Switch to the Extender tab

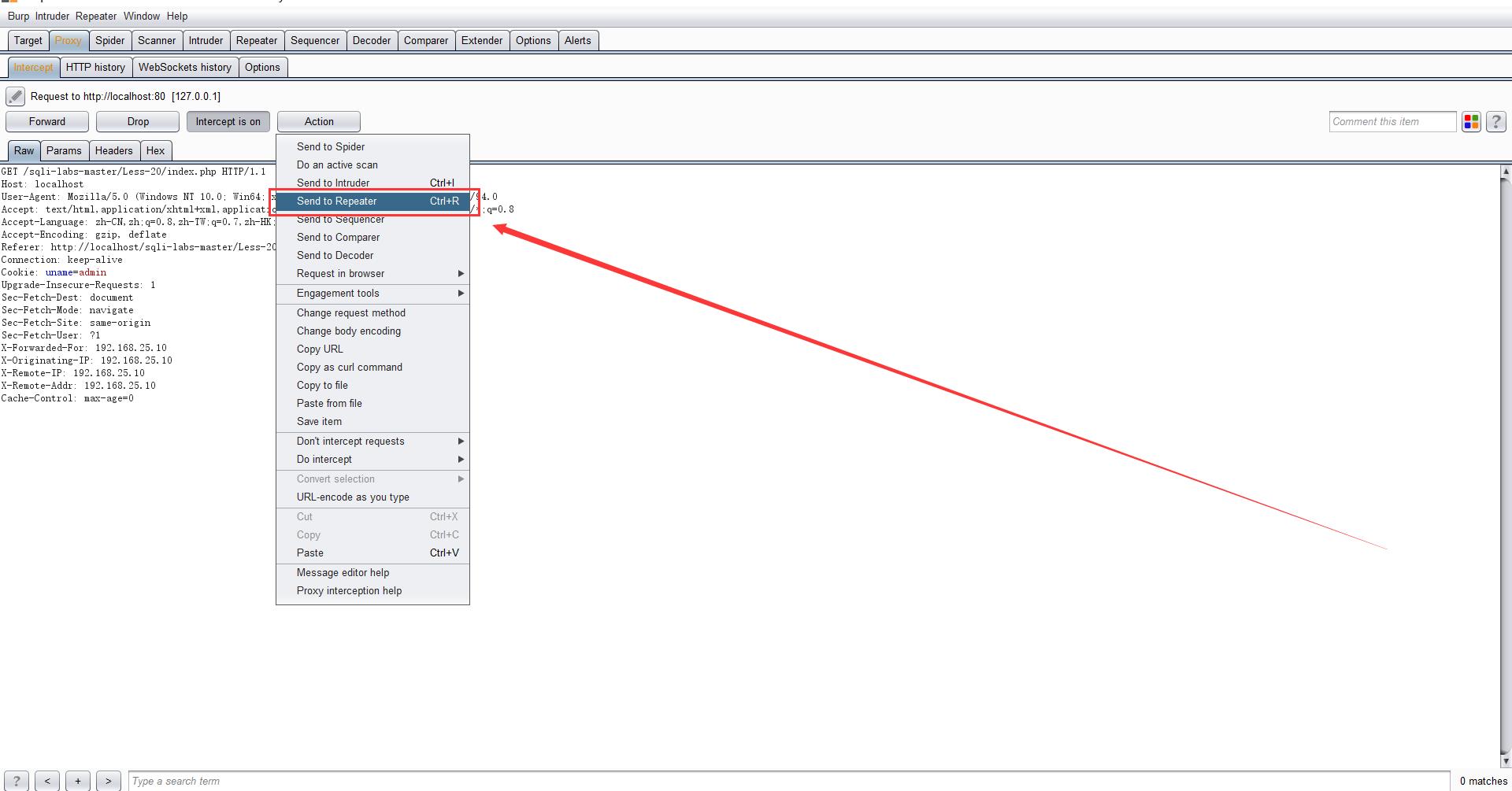click(482, 41)
